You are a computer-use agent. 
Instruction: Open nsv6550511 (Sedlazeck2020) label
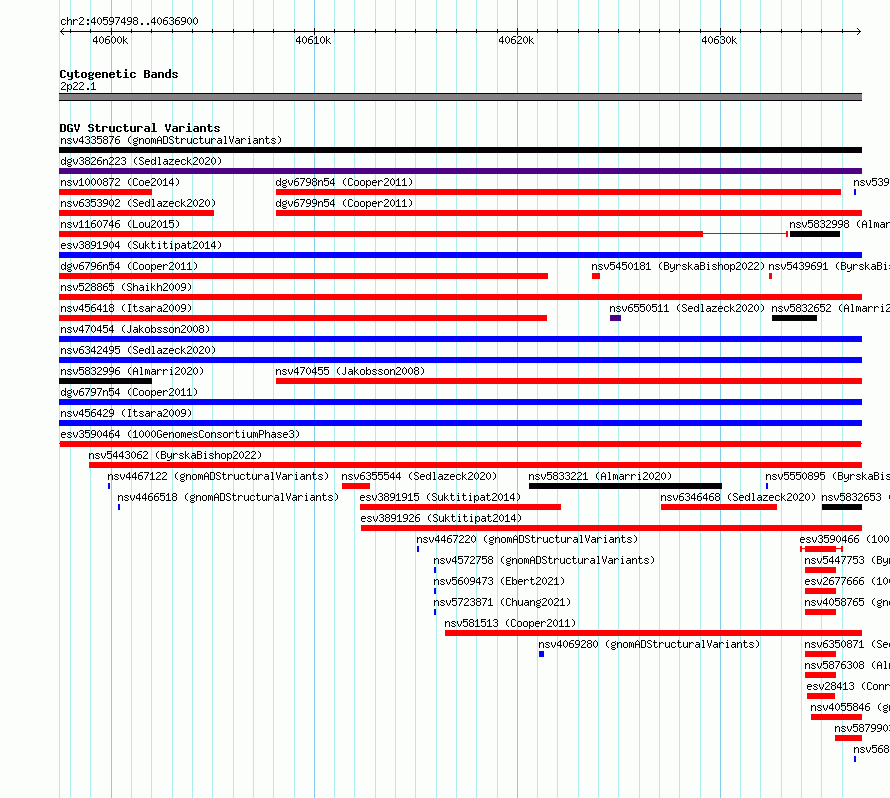pyautogui.click(x=687, y=308)
